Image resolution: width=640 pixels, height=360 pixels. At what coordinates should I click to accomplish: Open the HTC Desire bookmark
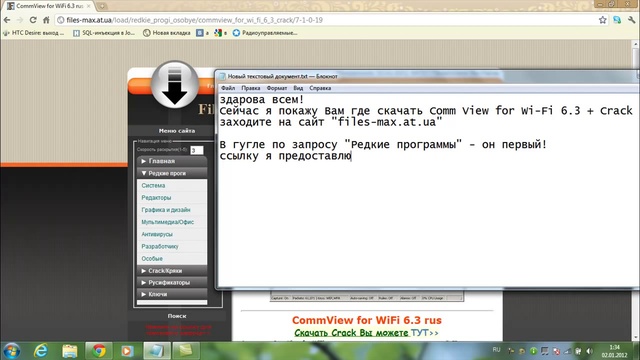point(34,33)
